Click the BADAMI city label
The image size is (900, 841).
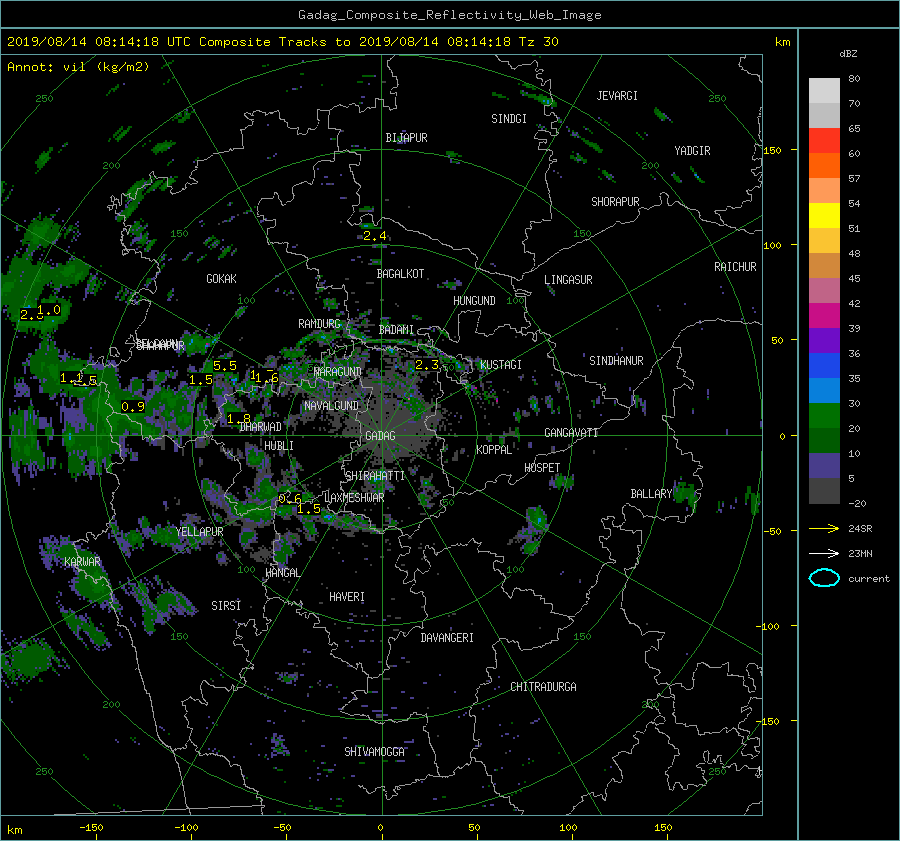click(x=396, y=330)
